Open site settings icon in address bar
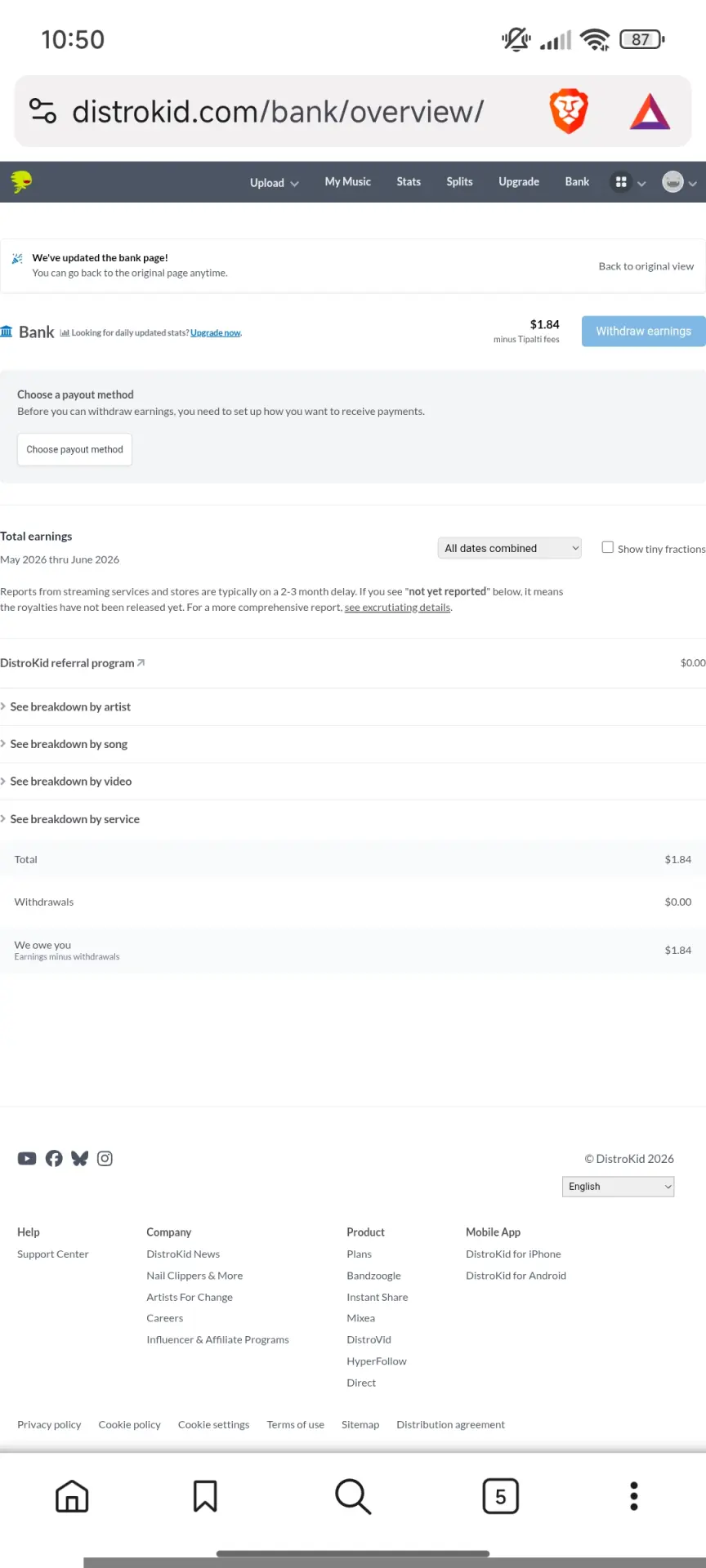 click(x=42, y=110)
